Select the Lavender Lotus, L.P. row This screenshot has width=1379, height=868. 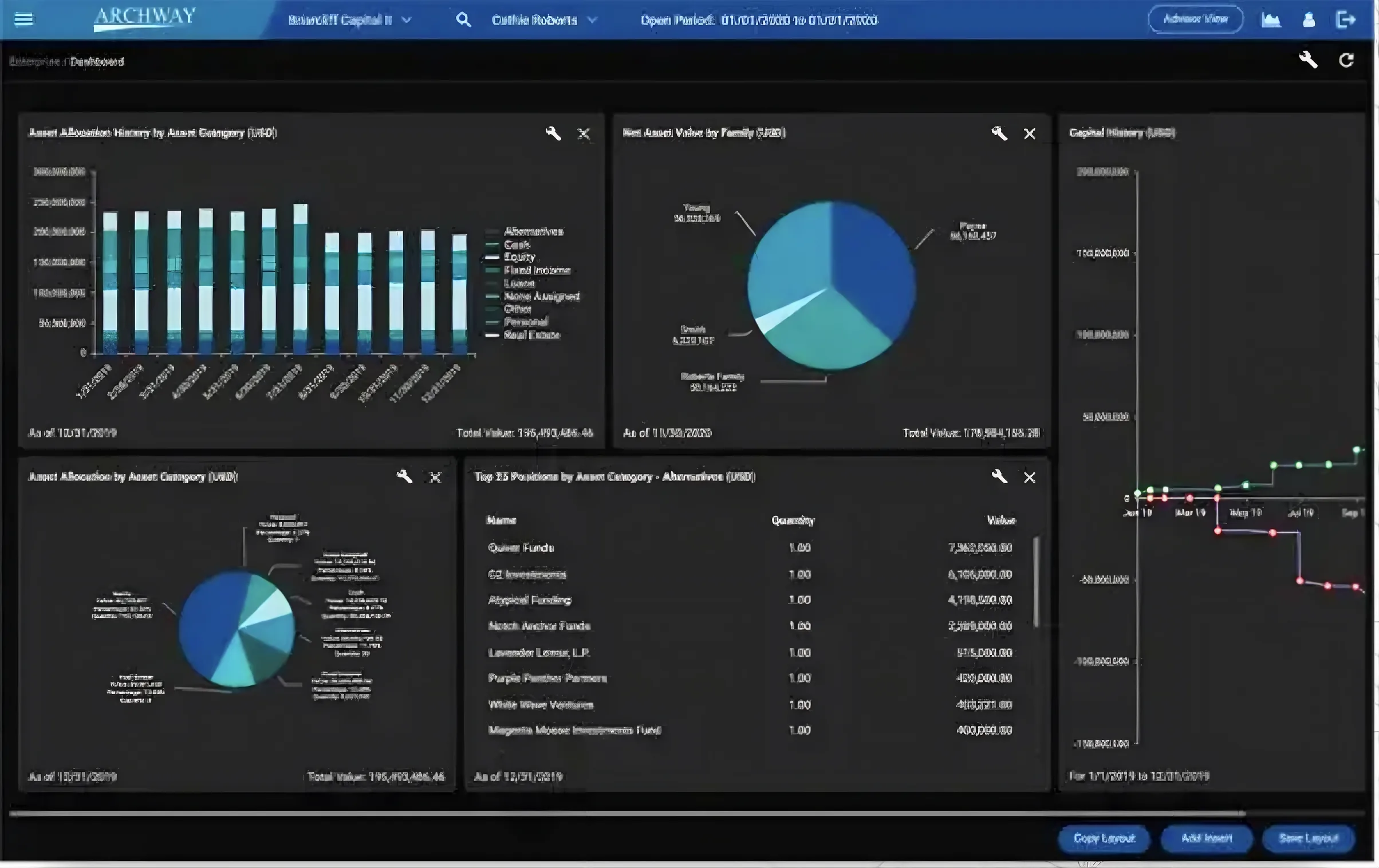click(750, 652)
